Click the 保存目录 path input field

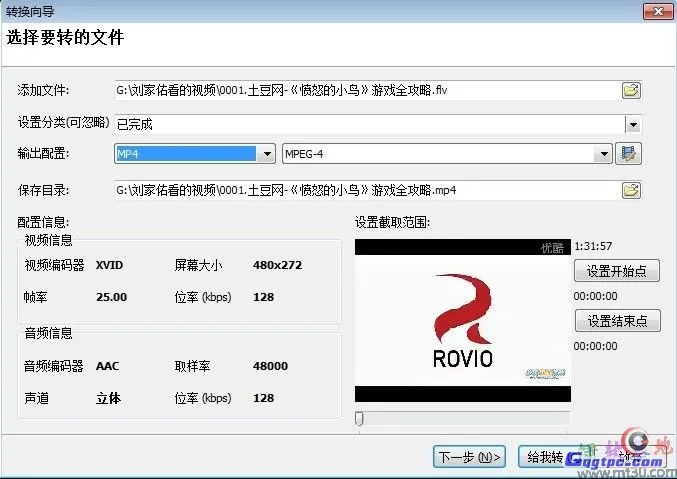(368, 190)
